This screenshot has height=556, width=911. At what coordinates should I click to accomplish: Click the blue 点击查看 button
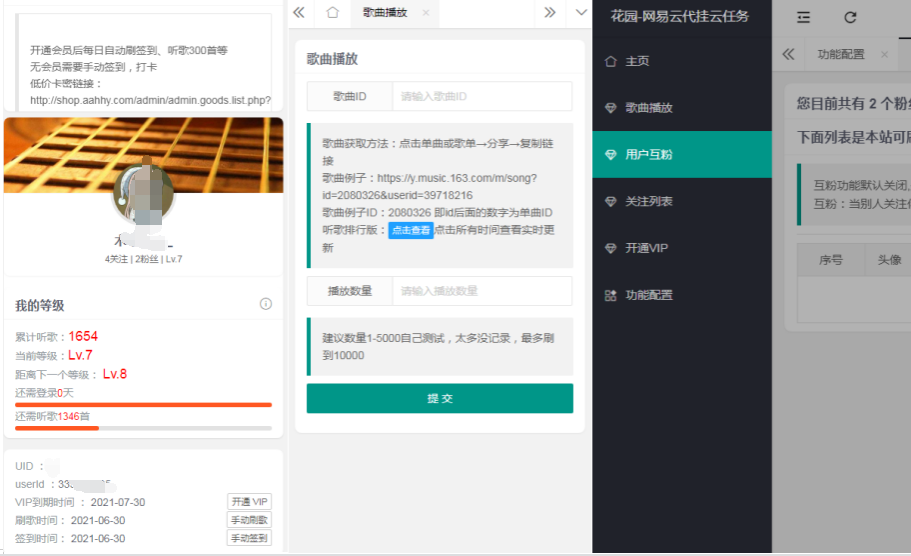(410, 231)
